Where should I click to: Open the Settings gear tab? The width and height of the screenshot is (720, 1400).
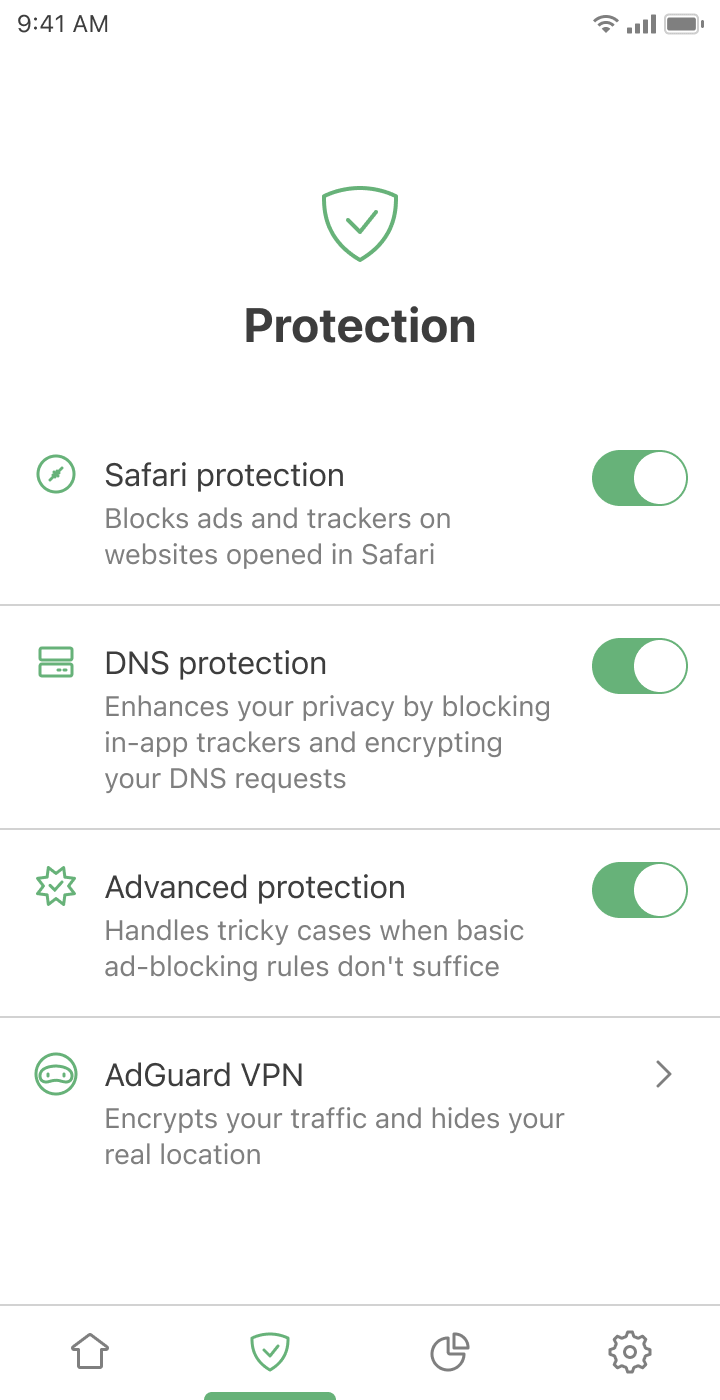pyautogui.click(x=630, y=1352)
